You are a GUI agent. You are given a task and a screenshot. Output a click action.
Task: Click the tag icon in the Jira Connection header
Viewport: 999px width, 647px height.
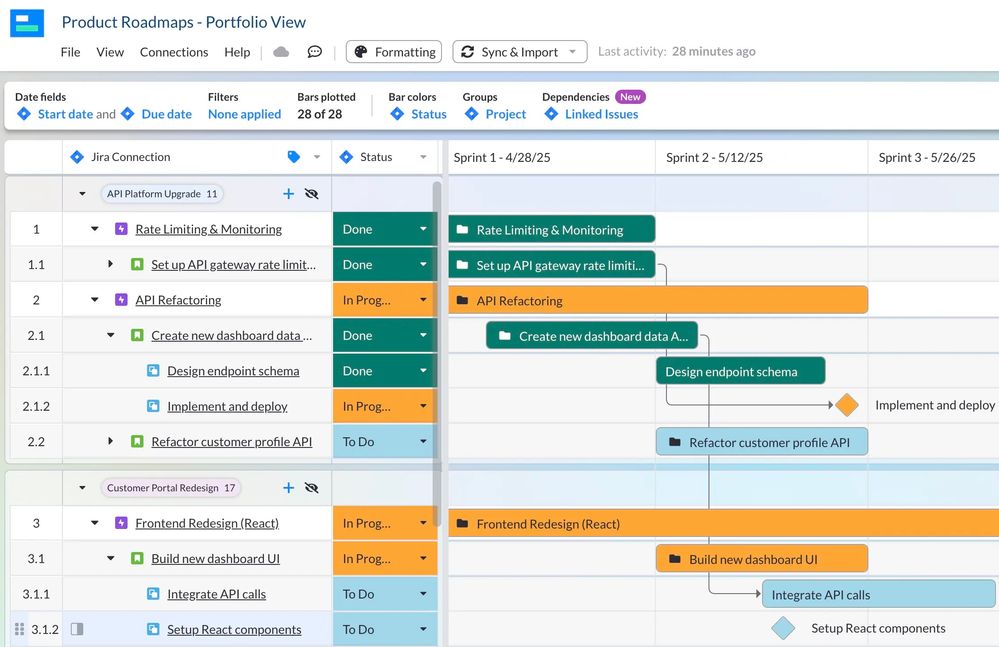pos(292,157)
